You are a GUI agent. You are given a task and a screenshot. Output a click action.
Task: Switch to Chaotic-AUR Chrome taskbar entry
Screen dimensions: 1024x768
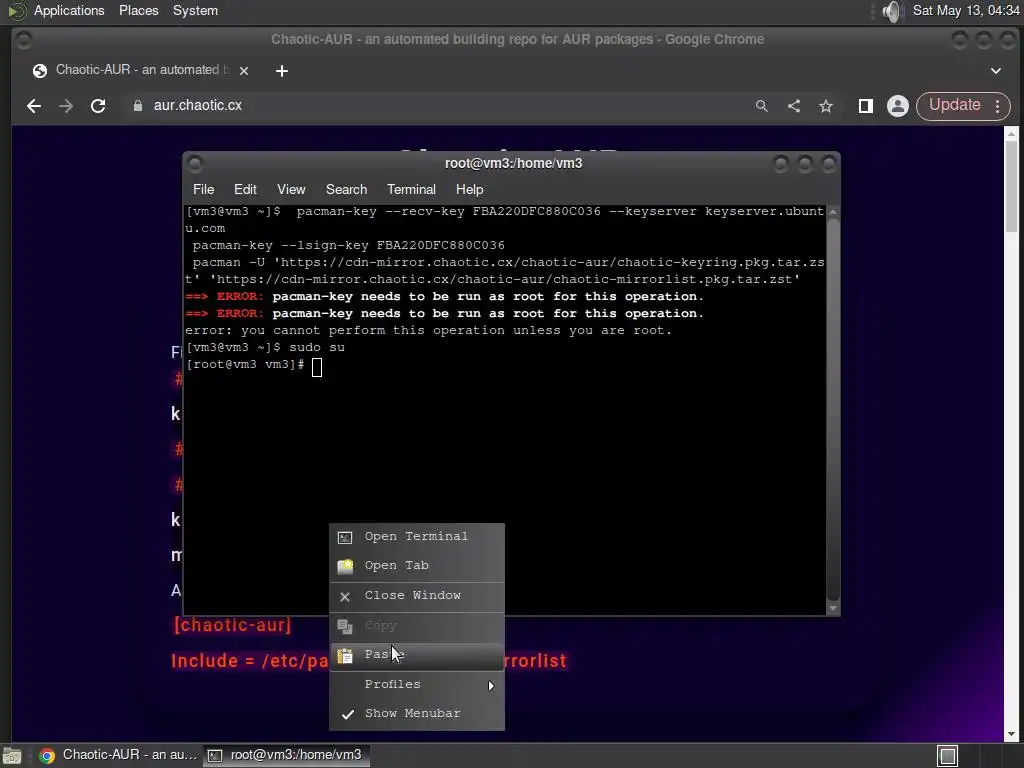click(x=118, y=755)
